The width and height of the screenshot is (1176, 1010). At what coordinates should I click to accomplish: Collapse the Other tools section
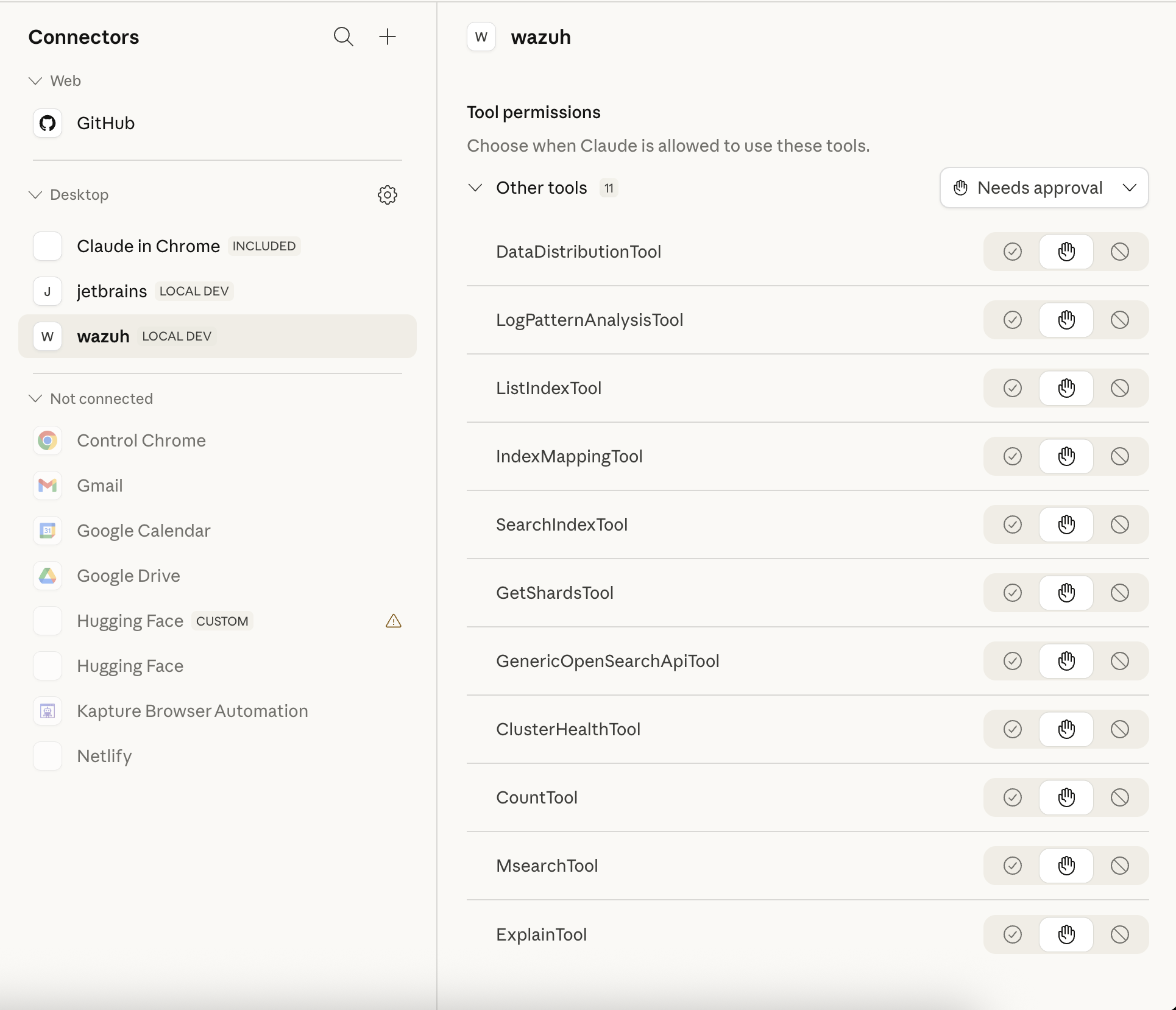point(475,188)
